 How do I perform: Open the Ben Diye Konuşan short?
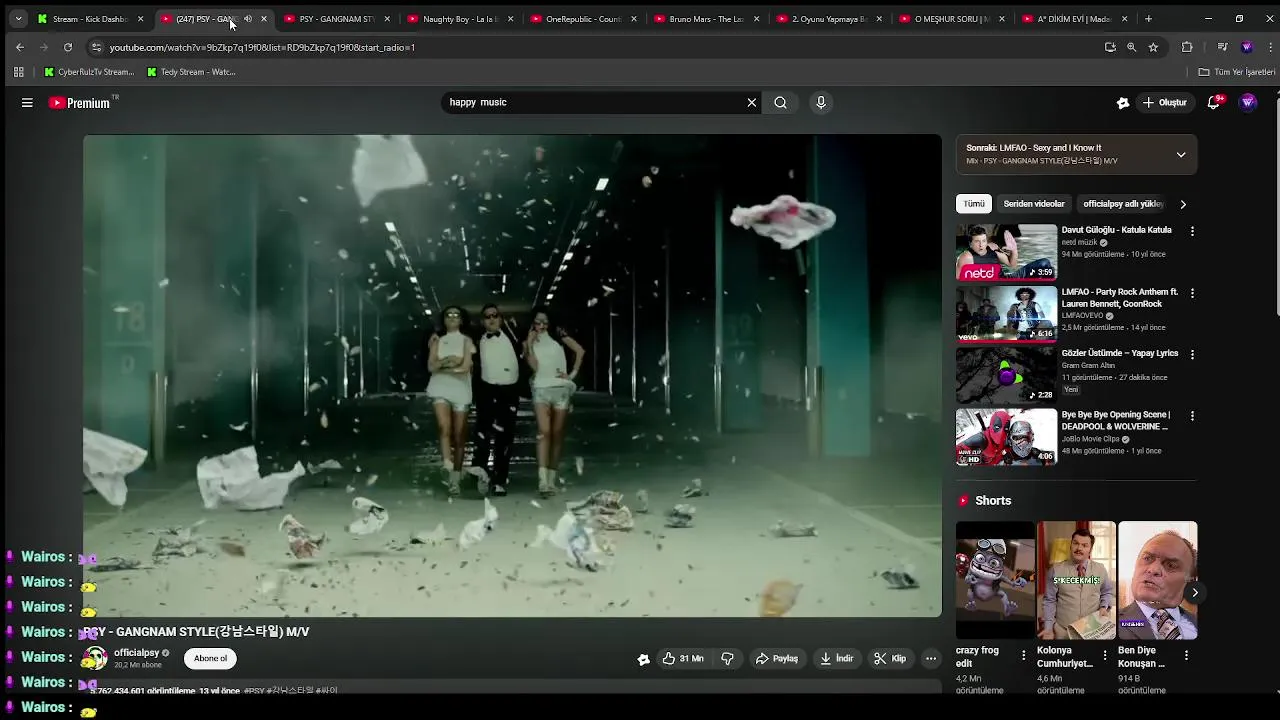[1157, 580]
